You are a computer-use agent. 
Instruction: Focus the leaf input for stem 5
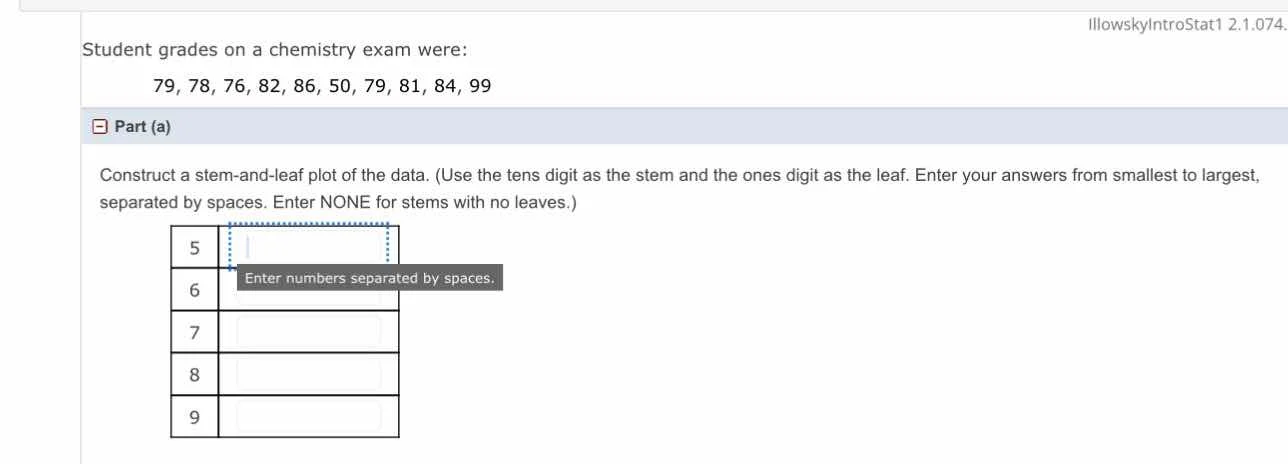point(308,246)
